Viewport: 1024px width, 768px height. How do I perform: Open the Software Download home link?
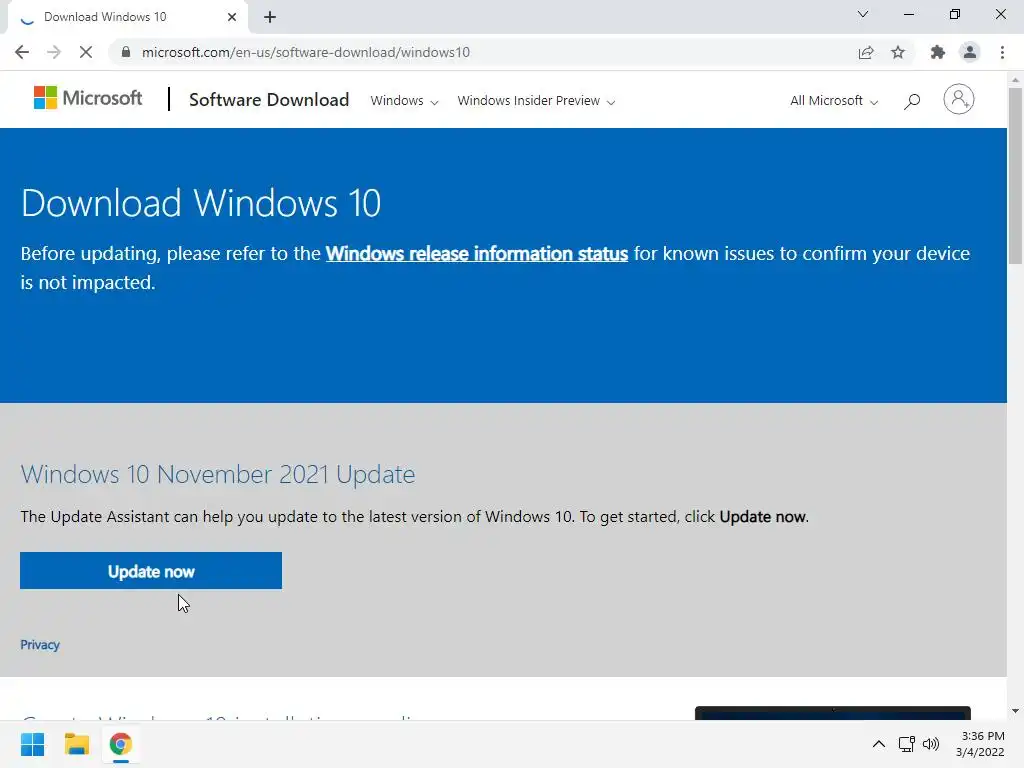coord(269,99)
